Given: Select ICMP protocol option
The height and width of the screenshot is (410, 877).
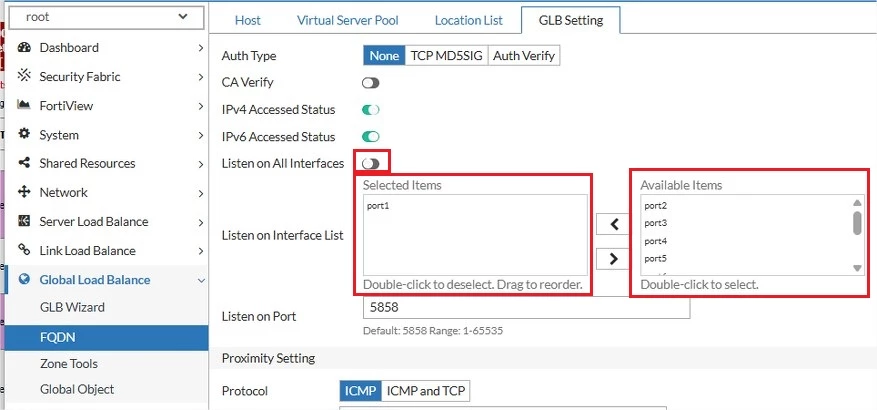Looking at the screenshot, I should pos(360,391).
